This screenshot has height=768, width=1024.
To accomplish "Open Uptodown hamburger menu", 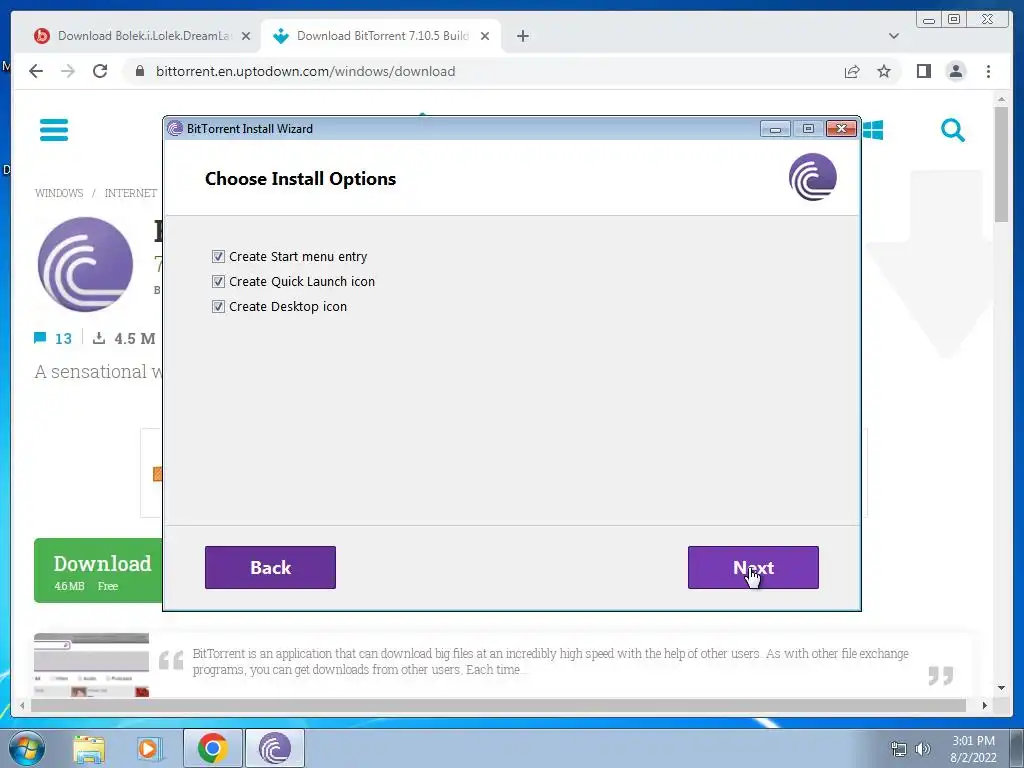I will pyautogui.click(x=54, y=129).
